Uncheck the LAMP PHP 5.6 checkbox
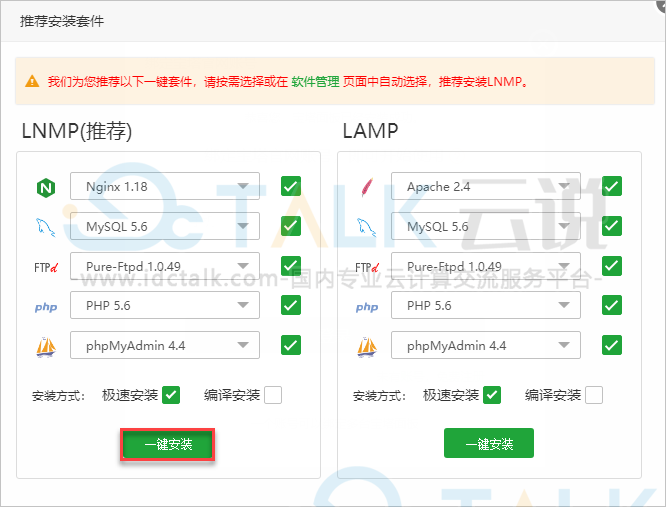Screen dimensions: 666x507 click(612, 305)
